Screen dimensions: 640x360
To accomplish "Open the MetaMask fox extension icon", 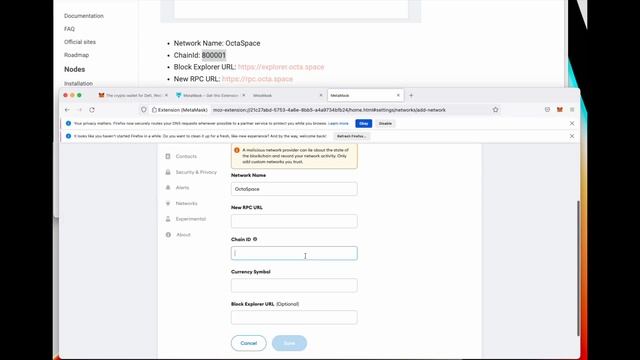I will pyautogui.click(x=560, y=109).
